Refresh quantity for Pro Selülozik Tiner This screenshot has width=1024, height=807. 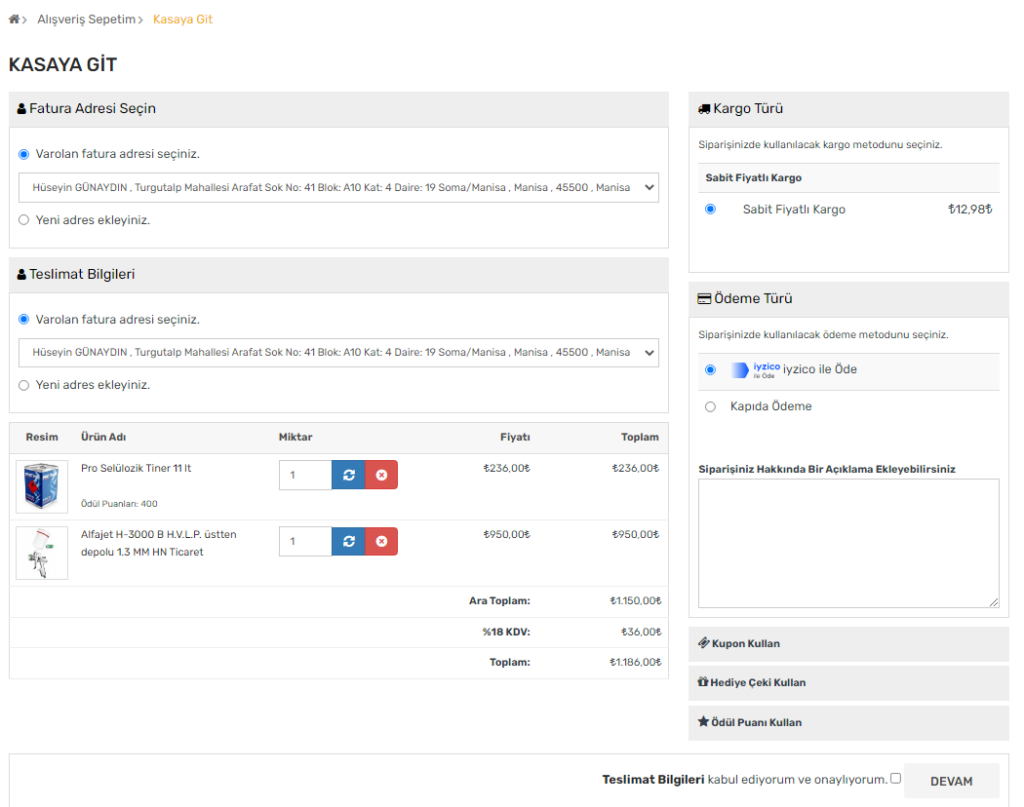[x=348, y=475]
